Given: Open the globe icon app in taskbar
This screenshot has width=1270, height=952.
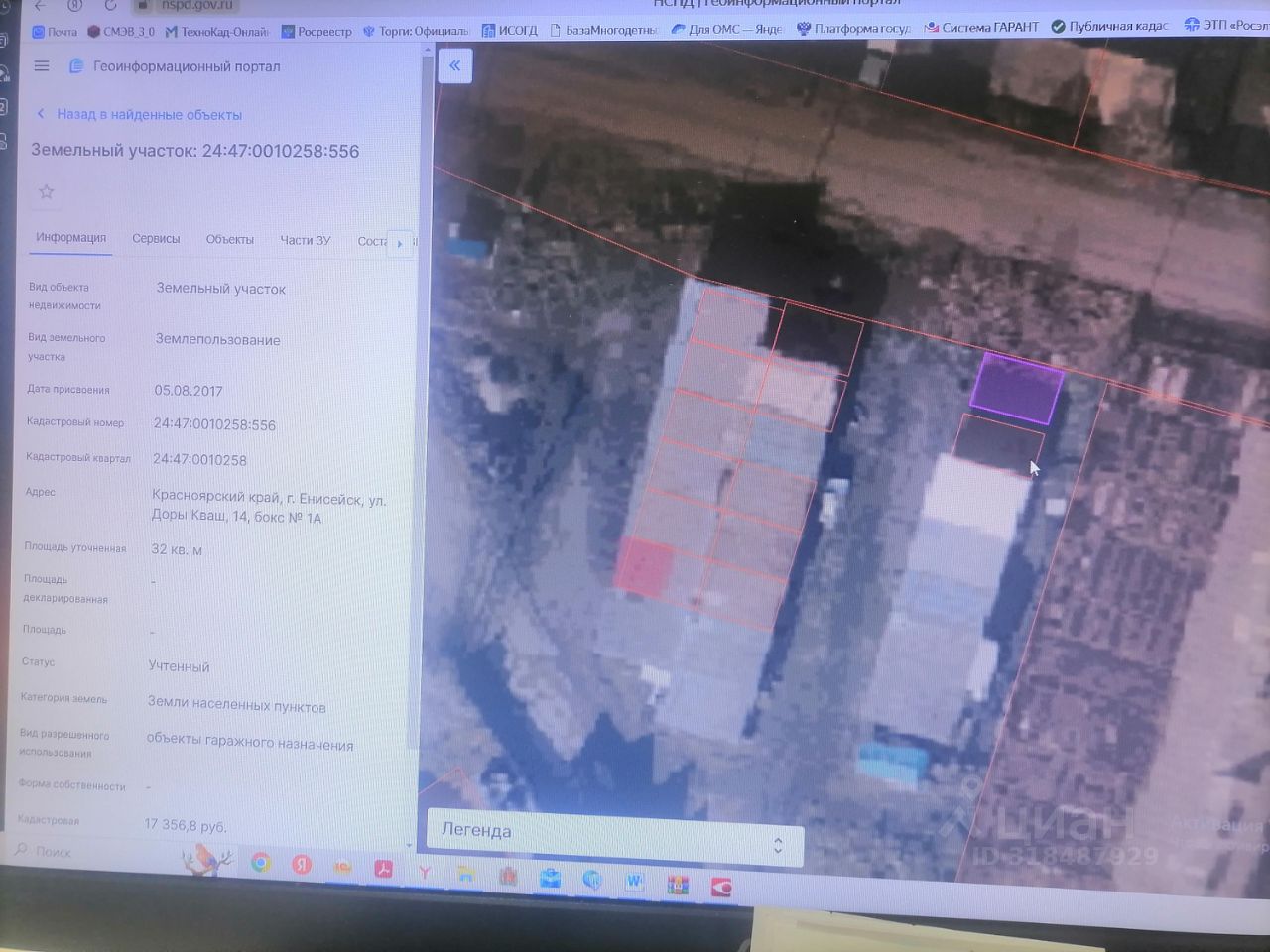Looking at the screenshot, I should click(x=592, y=880).
